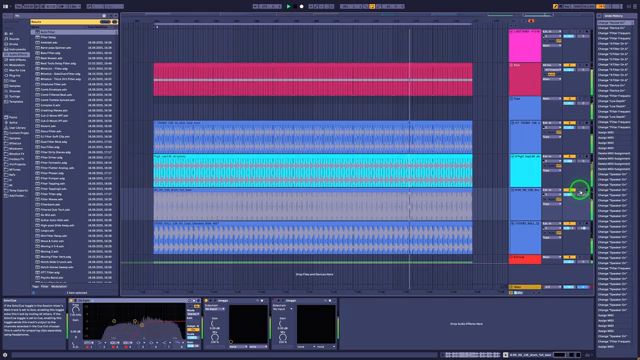This screenshot has width=640, height=360.
Task: Open the Max for Live category
Action: [17, 70]
